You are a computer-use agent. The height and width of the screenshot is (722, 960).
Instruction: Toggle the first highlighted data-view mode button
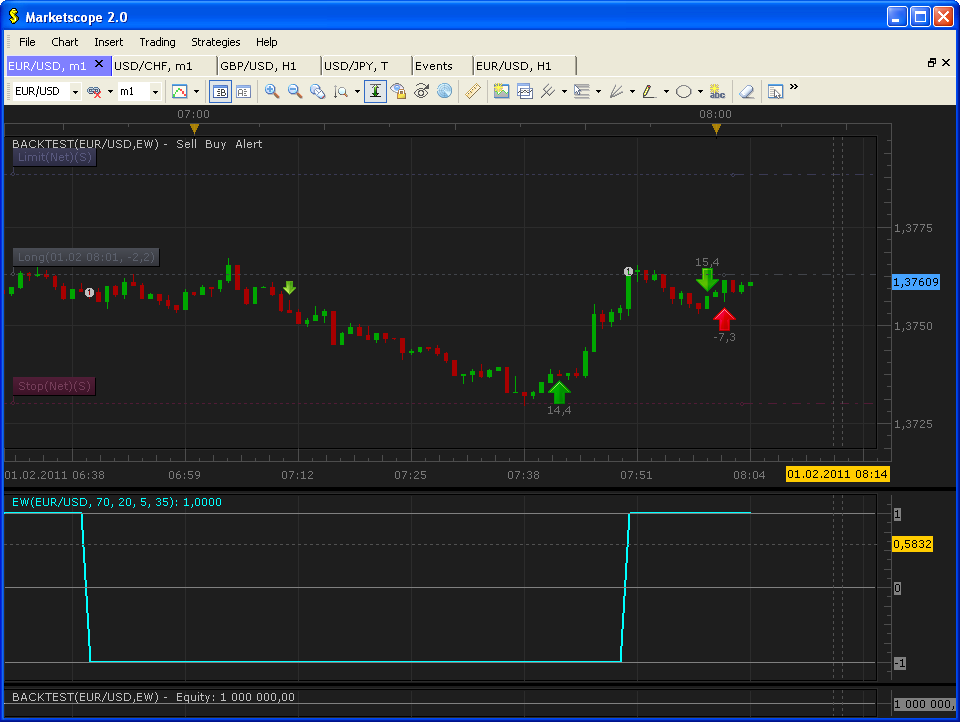[220, 92]
